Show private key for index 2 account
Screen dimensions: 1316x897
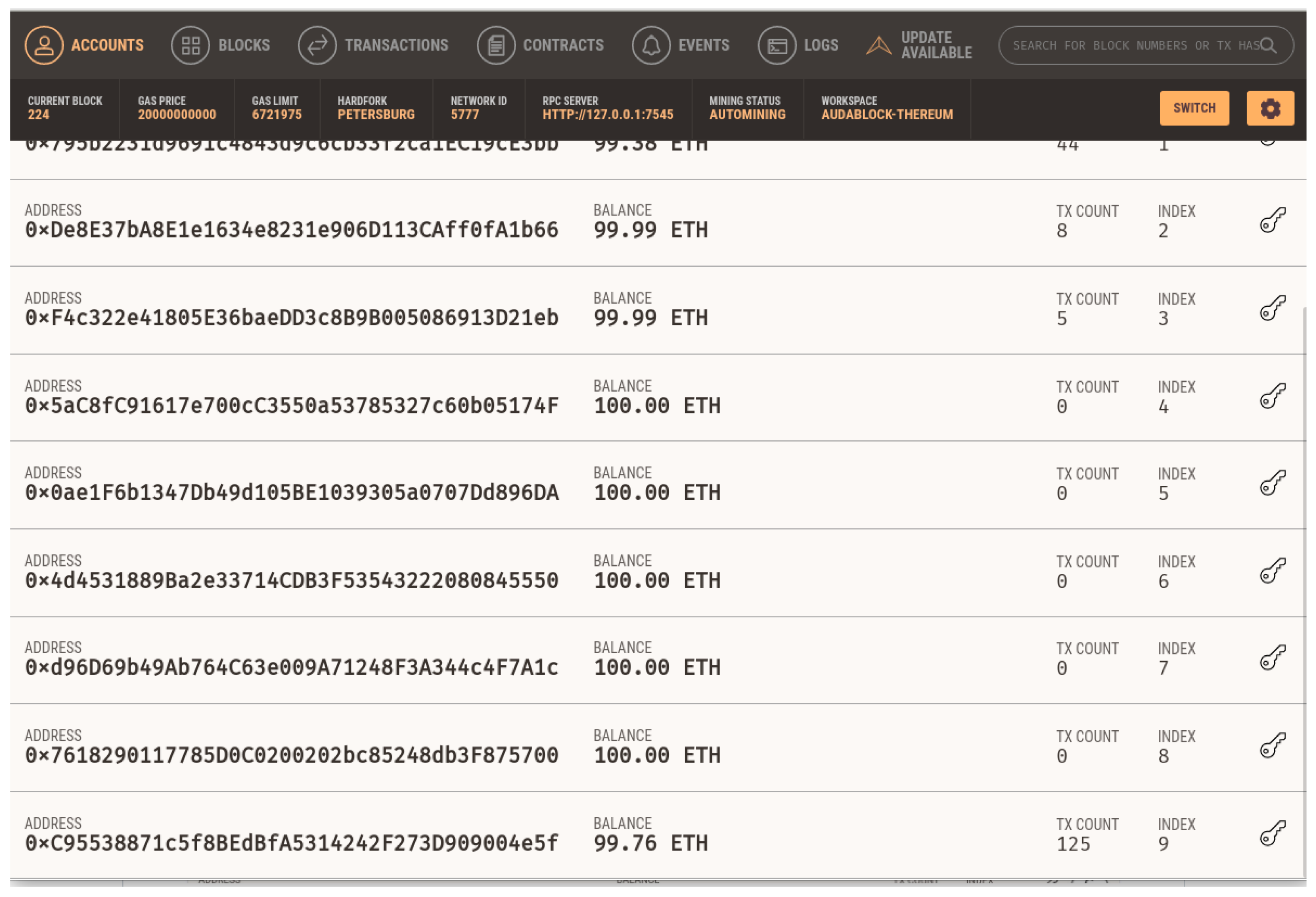pos(1273,220)
